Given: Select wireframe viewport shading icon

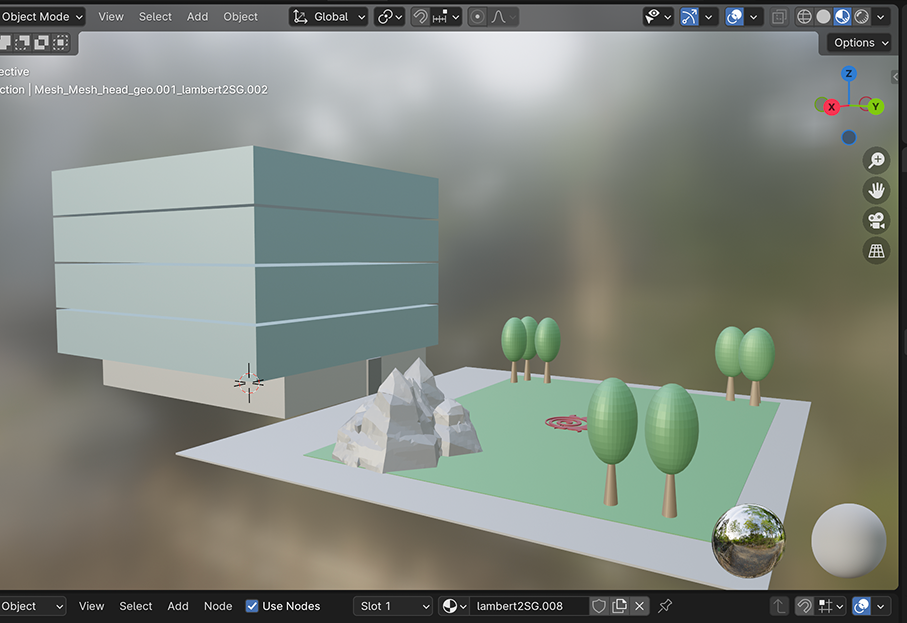Looking at the screenshot, I should pyautogui.click(x=804, y=17).
